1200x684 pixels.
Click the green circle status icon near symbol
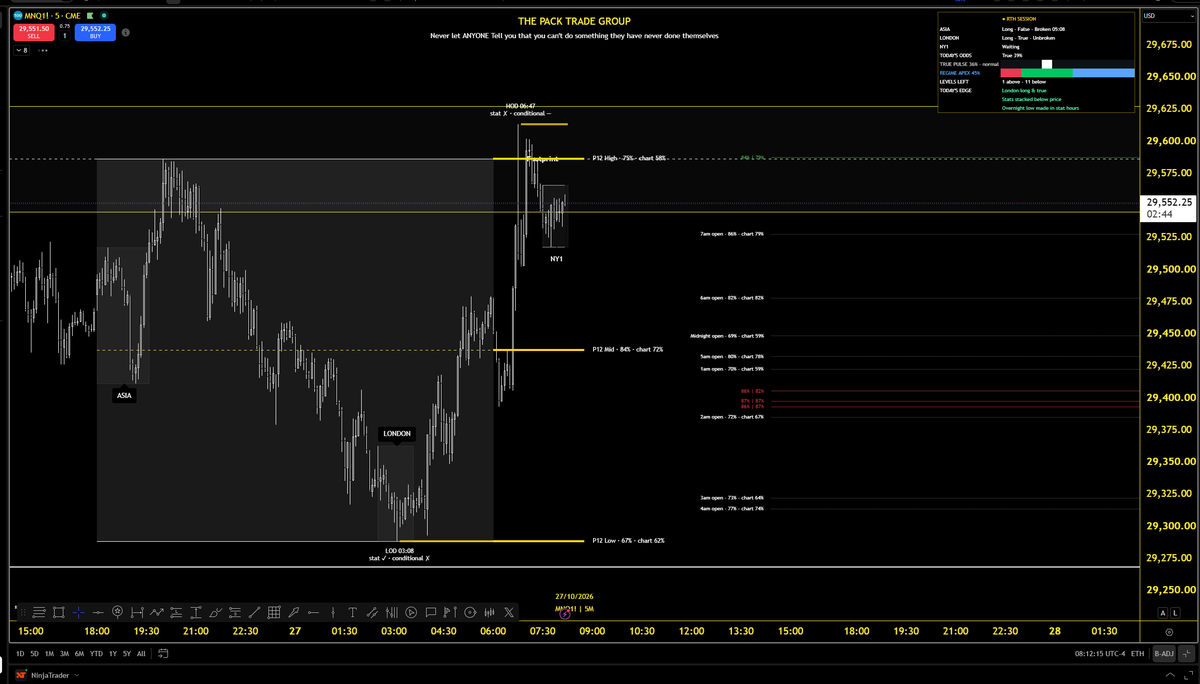tap(104, 16)
